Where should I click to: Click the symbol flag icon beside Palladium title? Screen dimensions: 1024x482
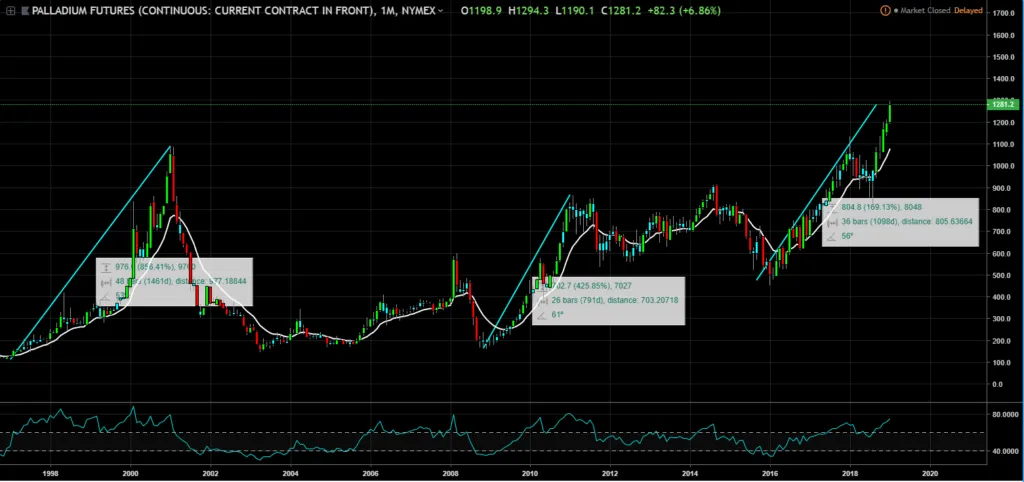pyautogui.click(x=25, y=11)
